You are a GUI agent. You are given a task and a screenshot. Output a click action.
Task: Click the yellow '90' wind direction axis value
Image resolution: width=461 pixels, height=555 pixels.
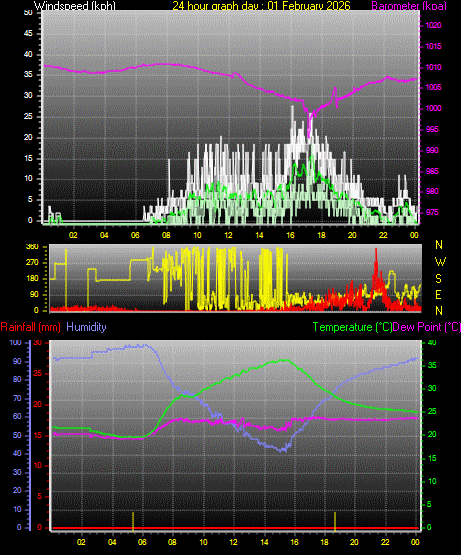click(x=34, y=294)
